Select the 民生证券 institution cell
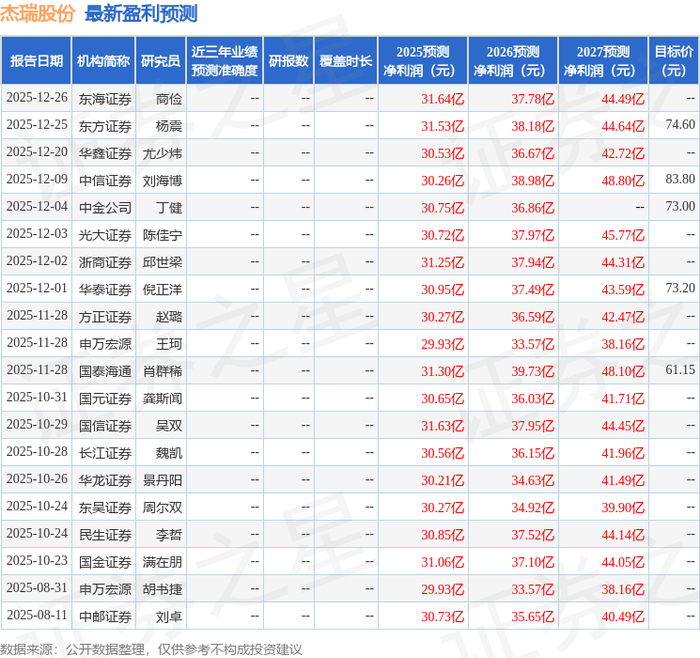The image size is (700, 658). 105,535
